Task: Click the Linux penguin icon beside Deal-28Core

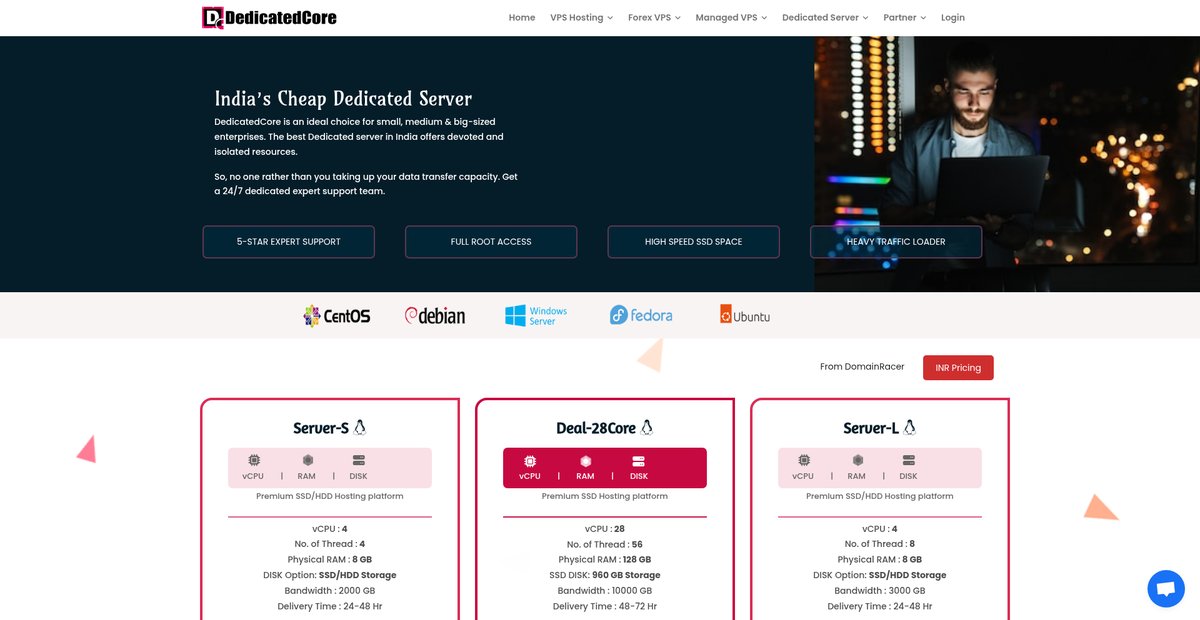Action: (x=647, y=428)
